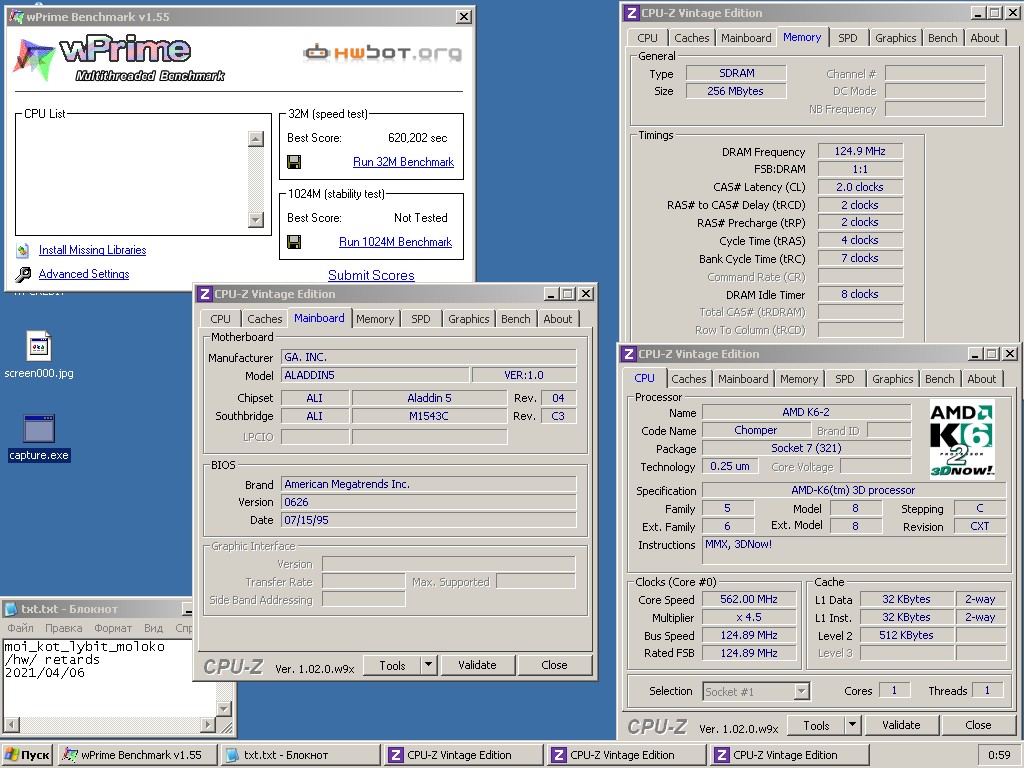
Task: Open the Install Missing Libraries link
Action: 92,250
